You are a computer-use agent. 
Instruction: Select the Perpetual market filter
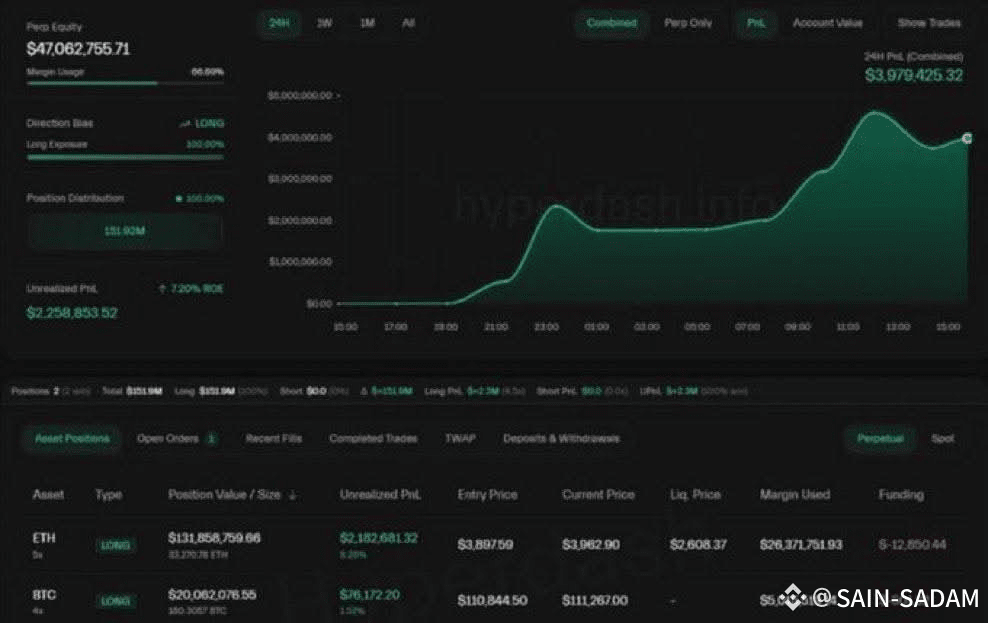(880, 438)
